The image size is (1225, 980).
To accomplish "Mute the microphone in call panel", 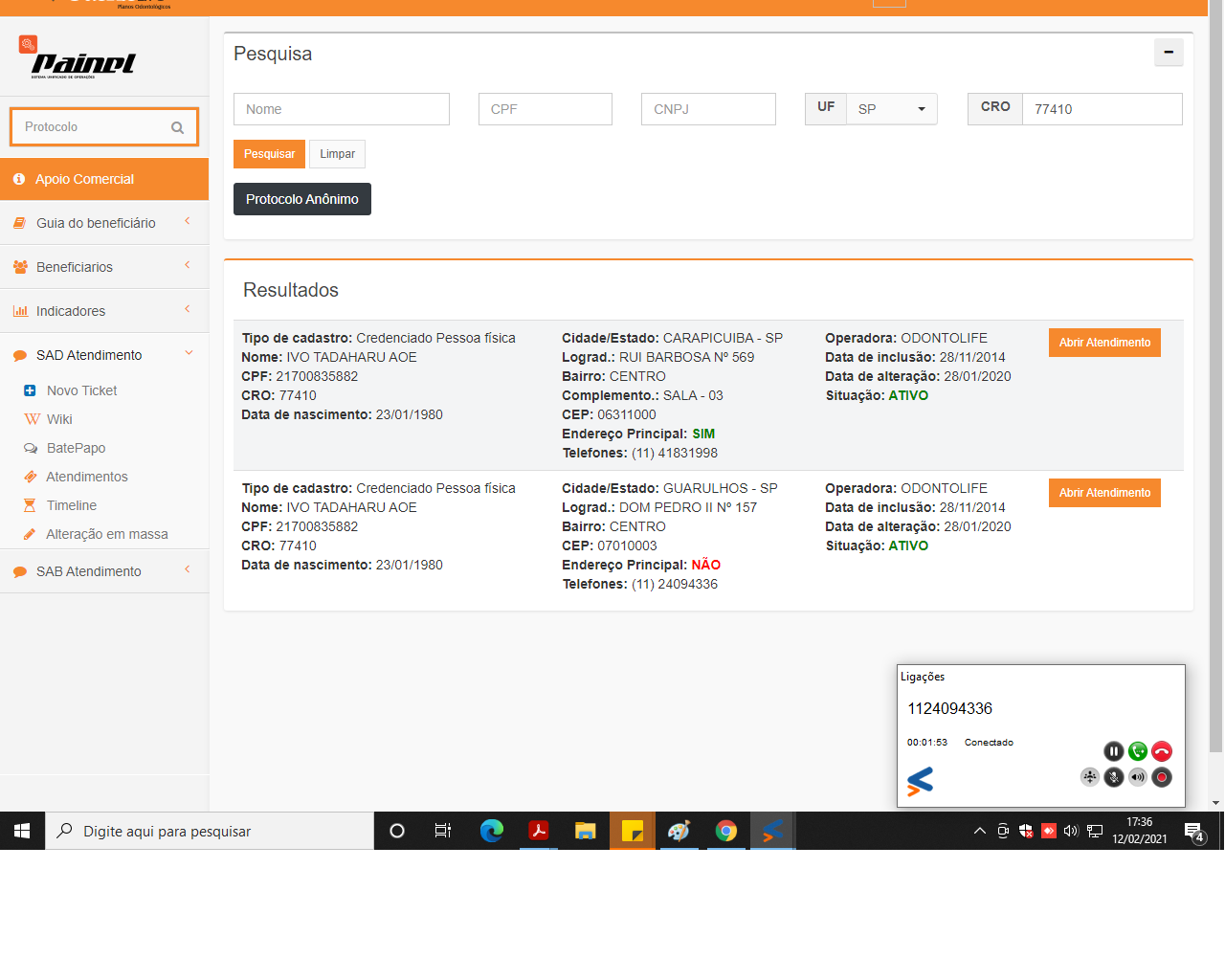I will tap(1113, 777).
